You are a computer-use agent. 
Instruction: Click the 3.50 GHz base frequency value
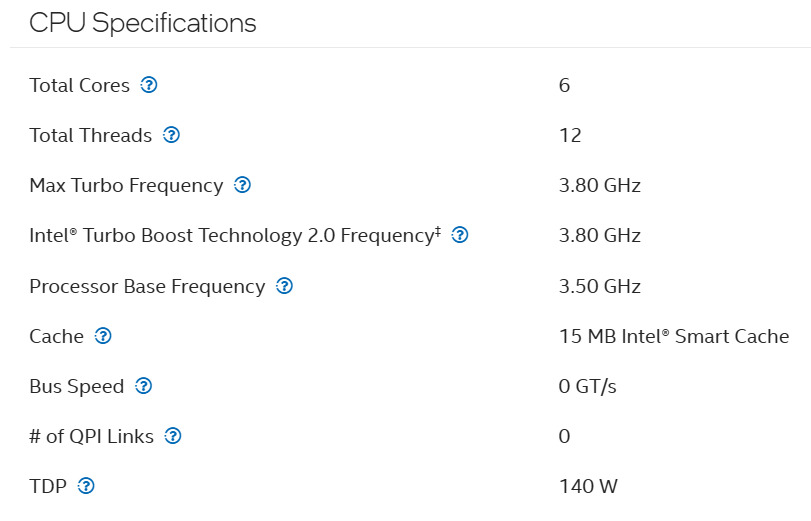point(600,286)
